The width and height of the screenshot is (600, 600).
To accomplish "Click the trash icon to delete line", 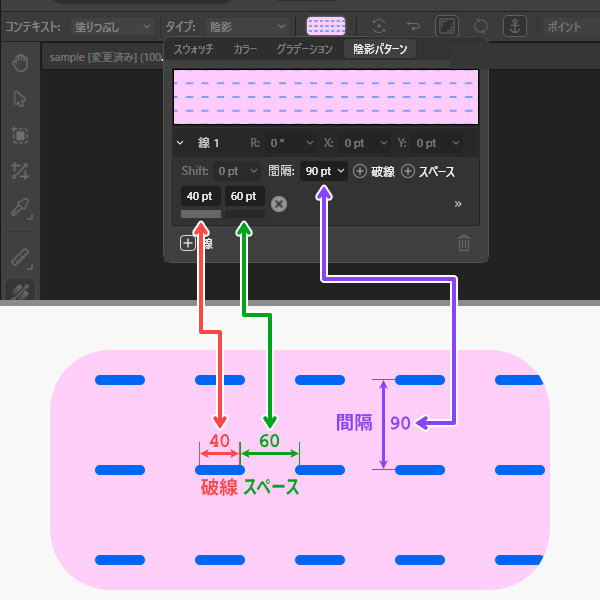I will 464,243.
